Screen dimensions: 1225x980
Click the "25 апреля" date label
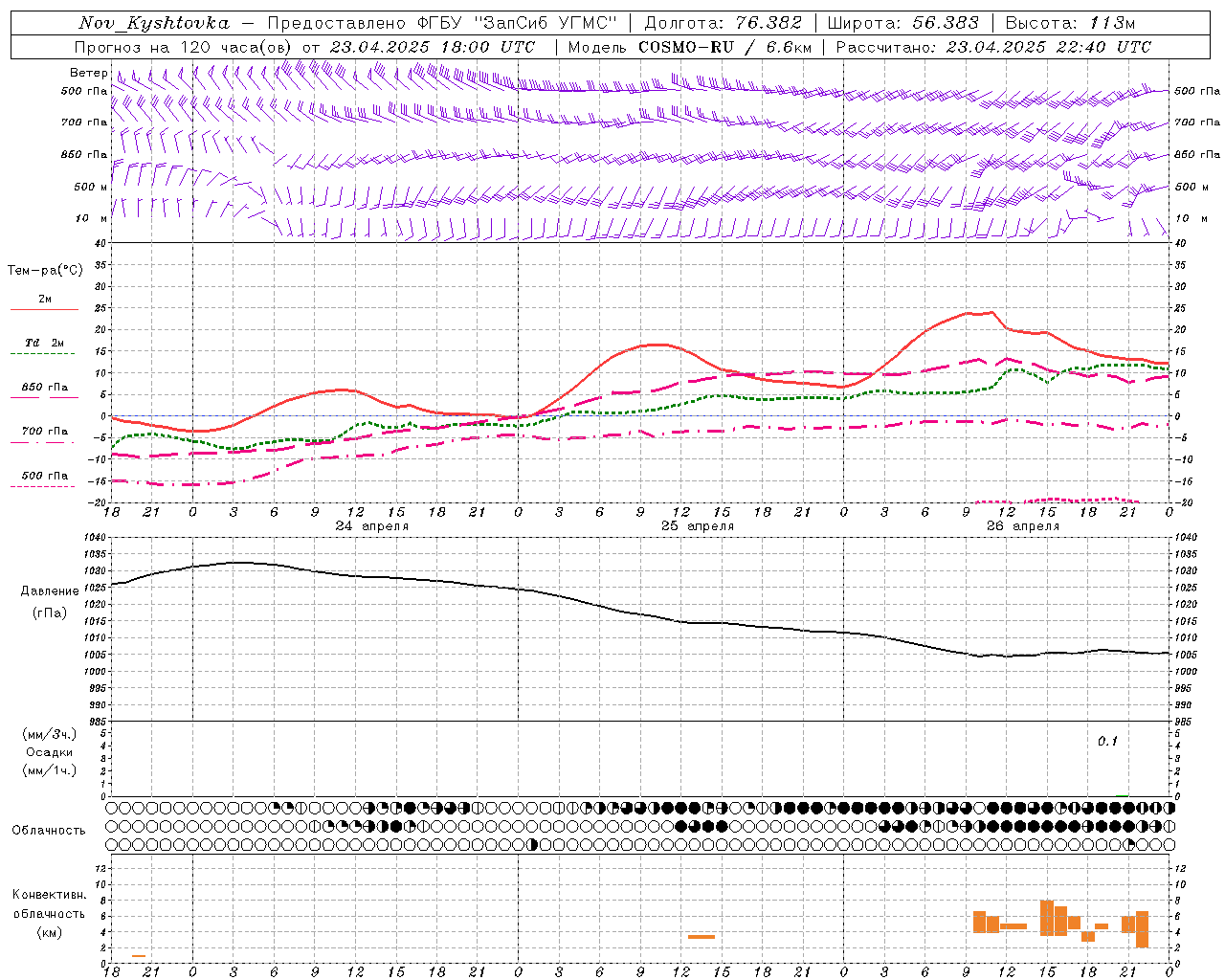698,526
